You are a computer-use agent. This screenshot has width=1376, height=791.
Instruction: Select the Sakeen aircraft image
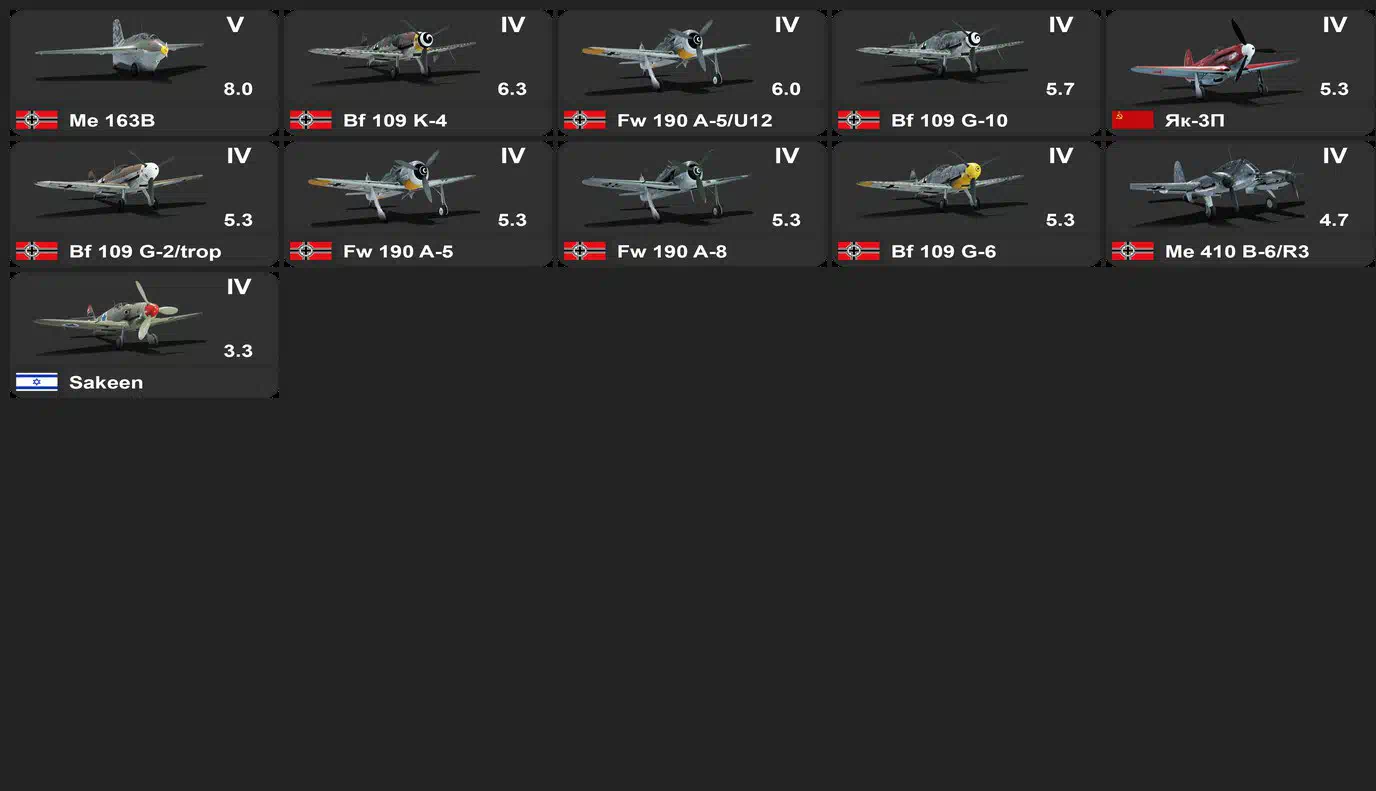click(120, 314)
